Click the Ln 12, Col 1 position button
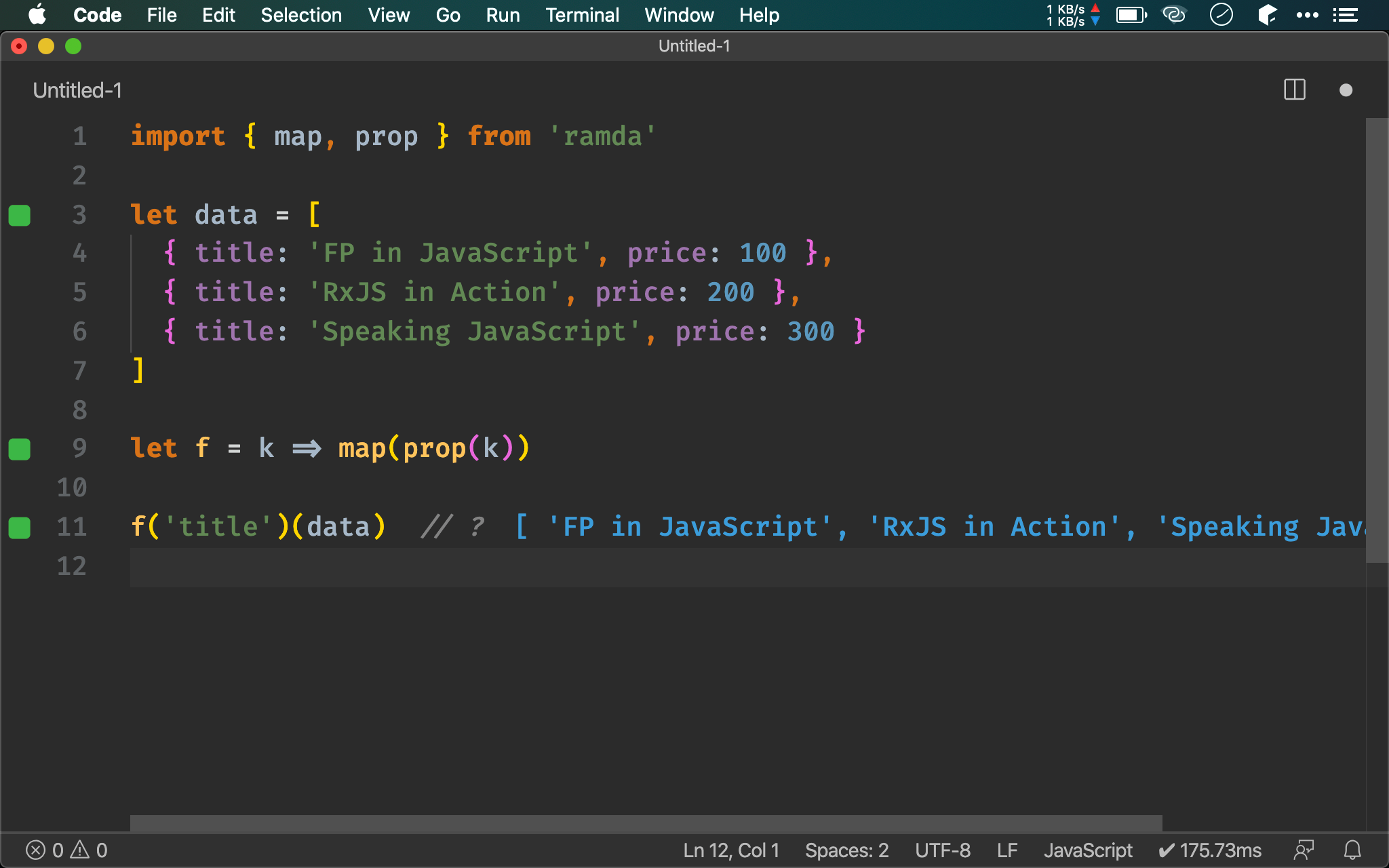The height and width of the screenshot is (868, 1389). (x=731, y=850)
